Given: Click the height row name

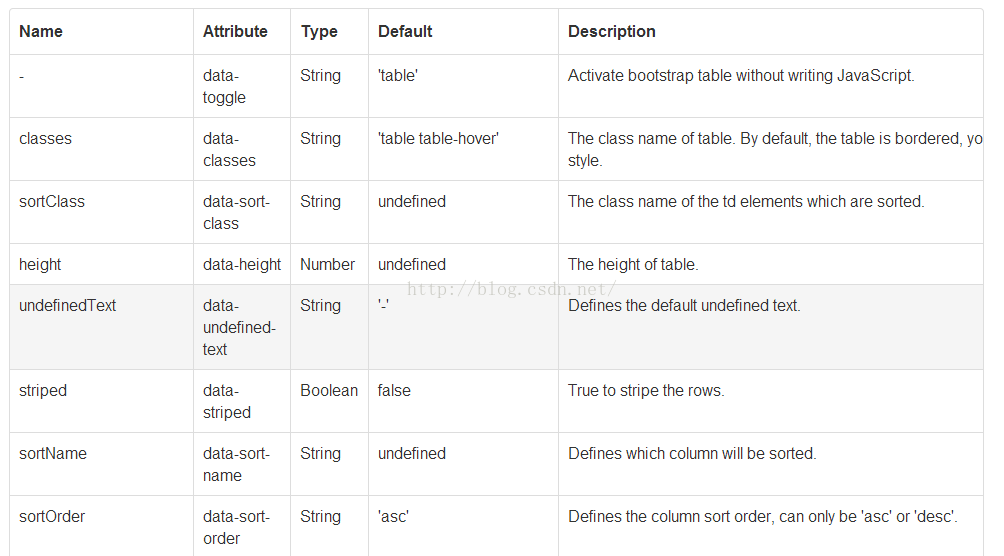Looking at the screenshot, I should click(40, 265).
